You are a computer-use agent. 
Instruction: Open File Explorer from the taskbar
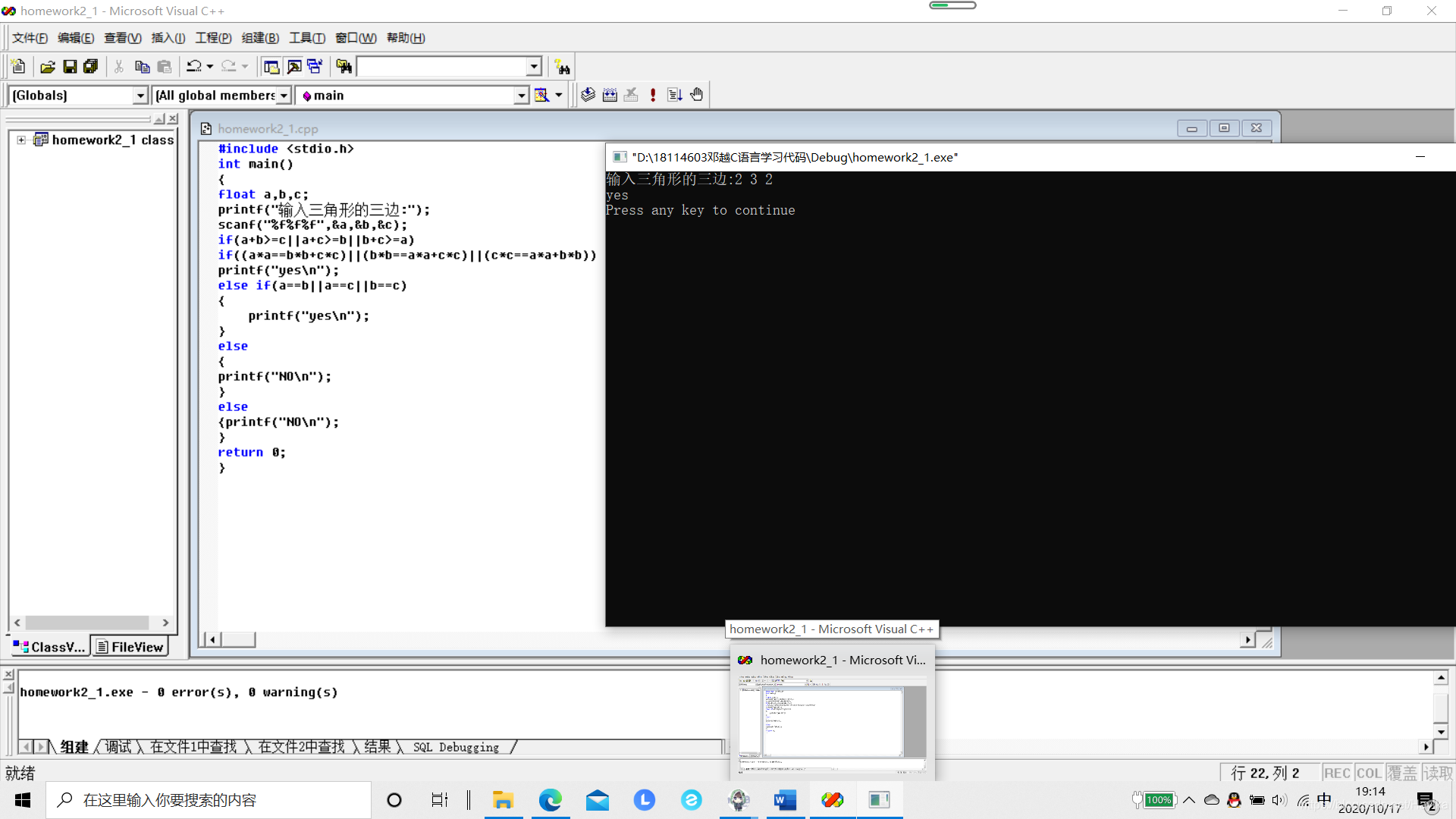[x=503, y=800]
